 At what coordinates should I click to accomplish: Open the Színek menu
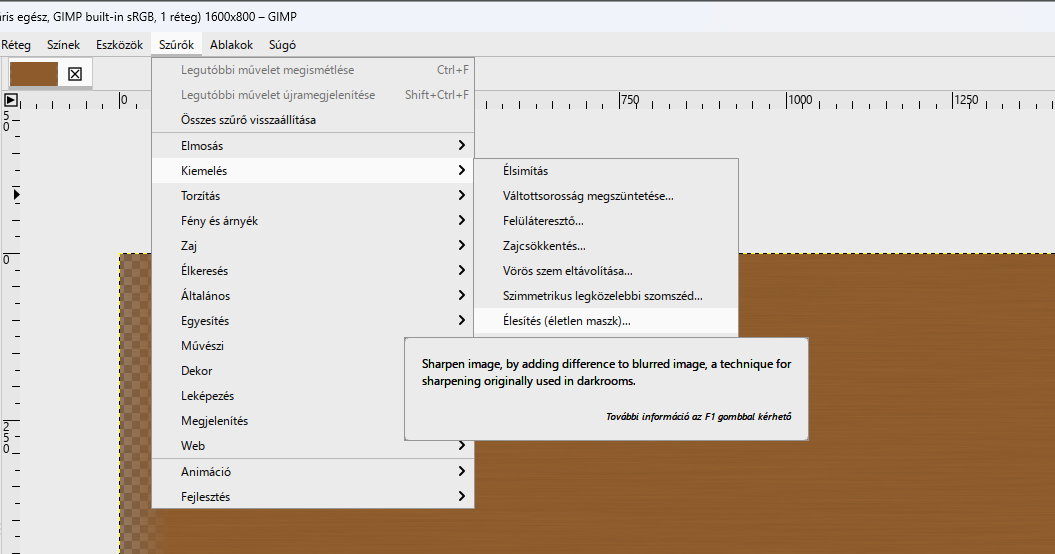[x=63, y=45]
